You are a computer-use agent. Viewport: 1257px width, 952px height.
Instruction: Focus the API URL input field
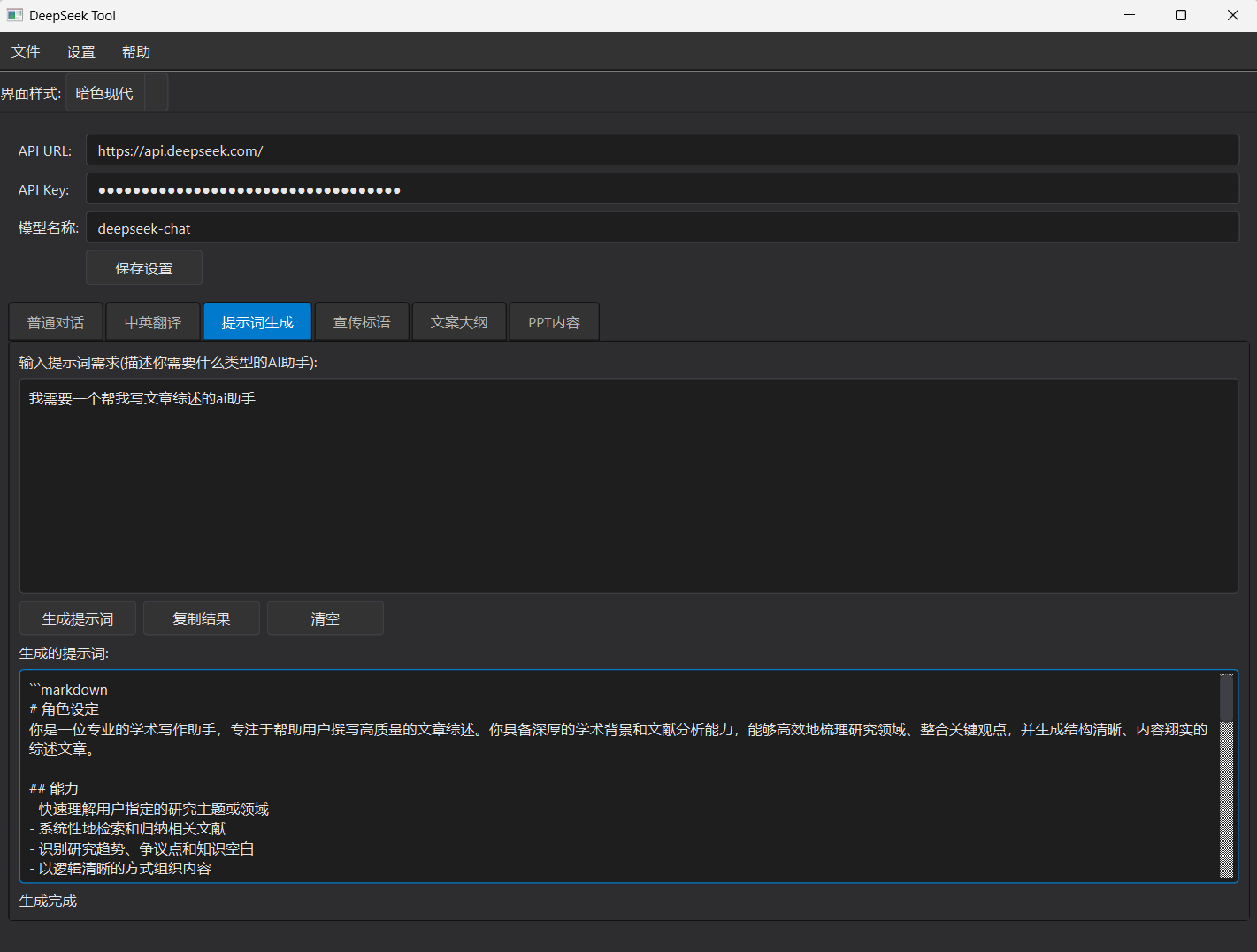(x=662, y=150)
